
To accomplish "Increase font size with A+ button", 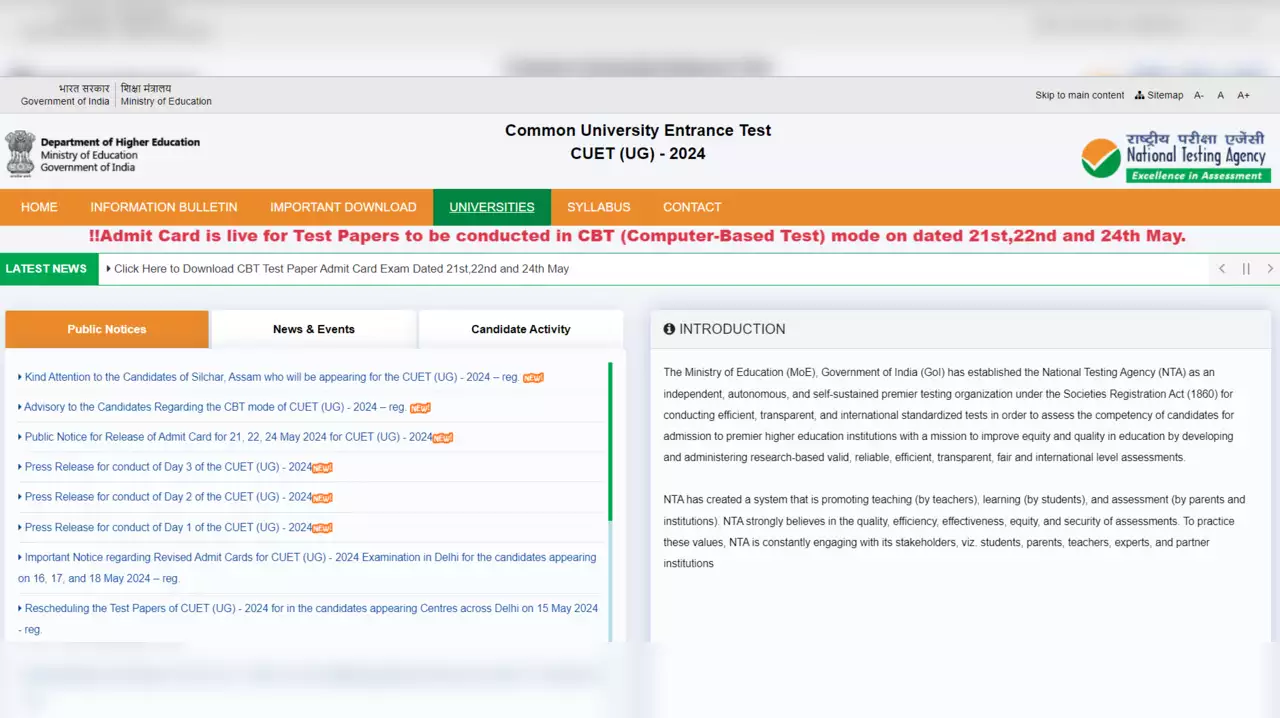I will [1244, 95].
